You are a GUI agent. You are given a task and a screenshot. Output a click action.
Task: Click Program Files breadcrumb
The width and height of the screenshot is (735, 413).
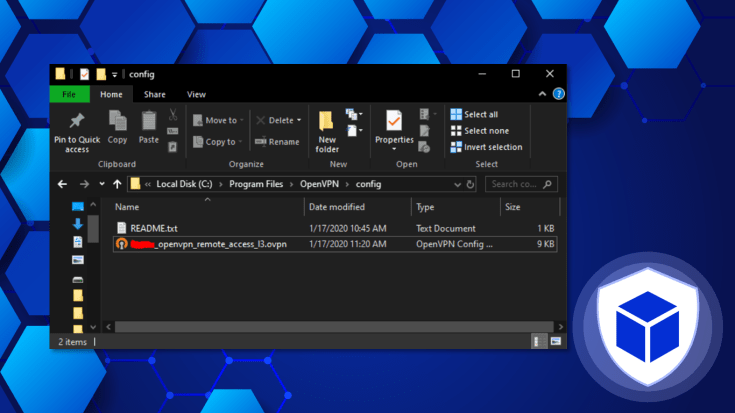tap(256, 184)
